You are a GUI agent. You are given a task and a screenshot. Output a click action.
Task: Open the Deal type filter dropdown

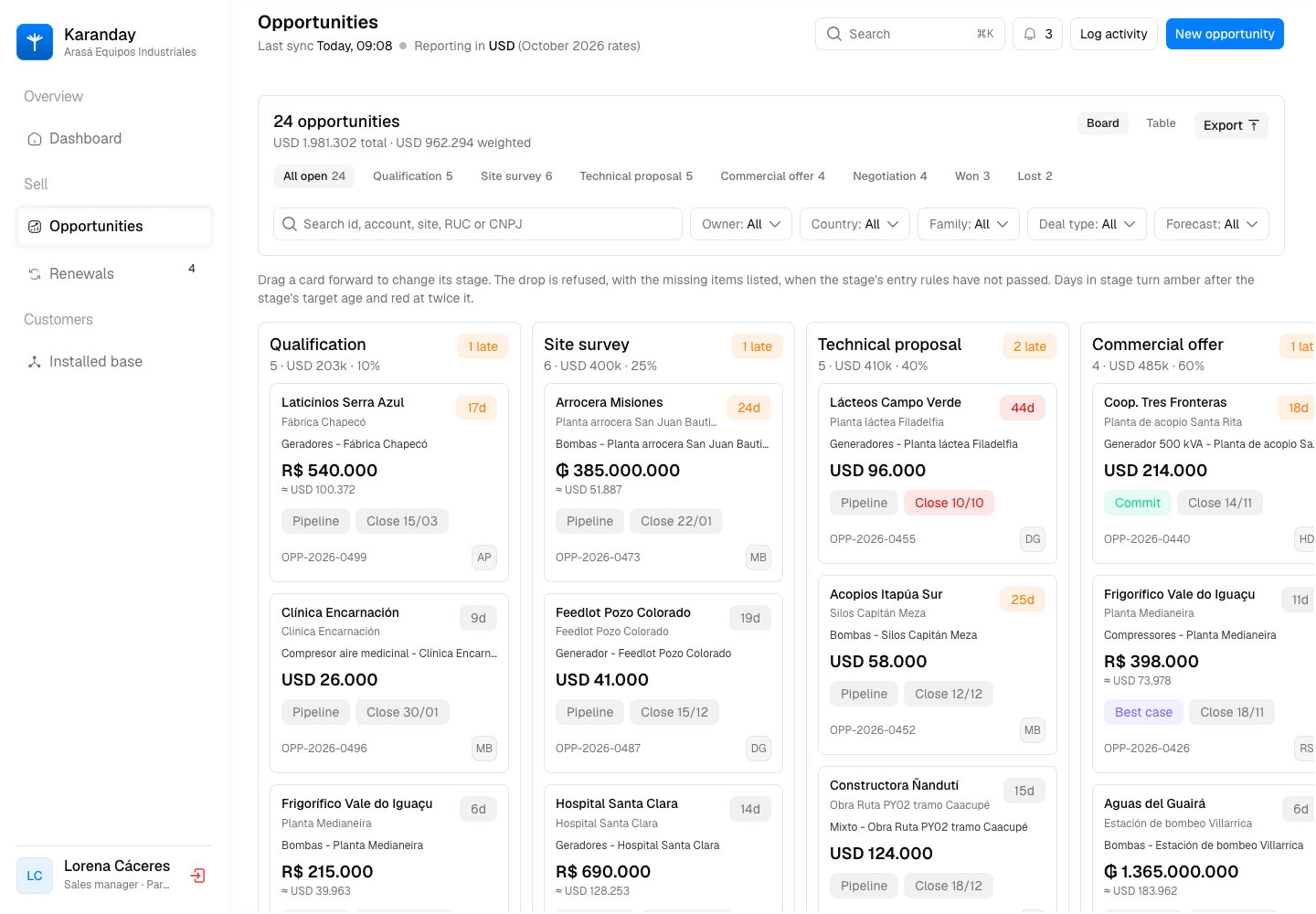pyautogui.click(x=1087, y=224)
